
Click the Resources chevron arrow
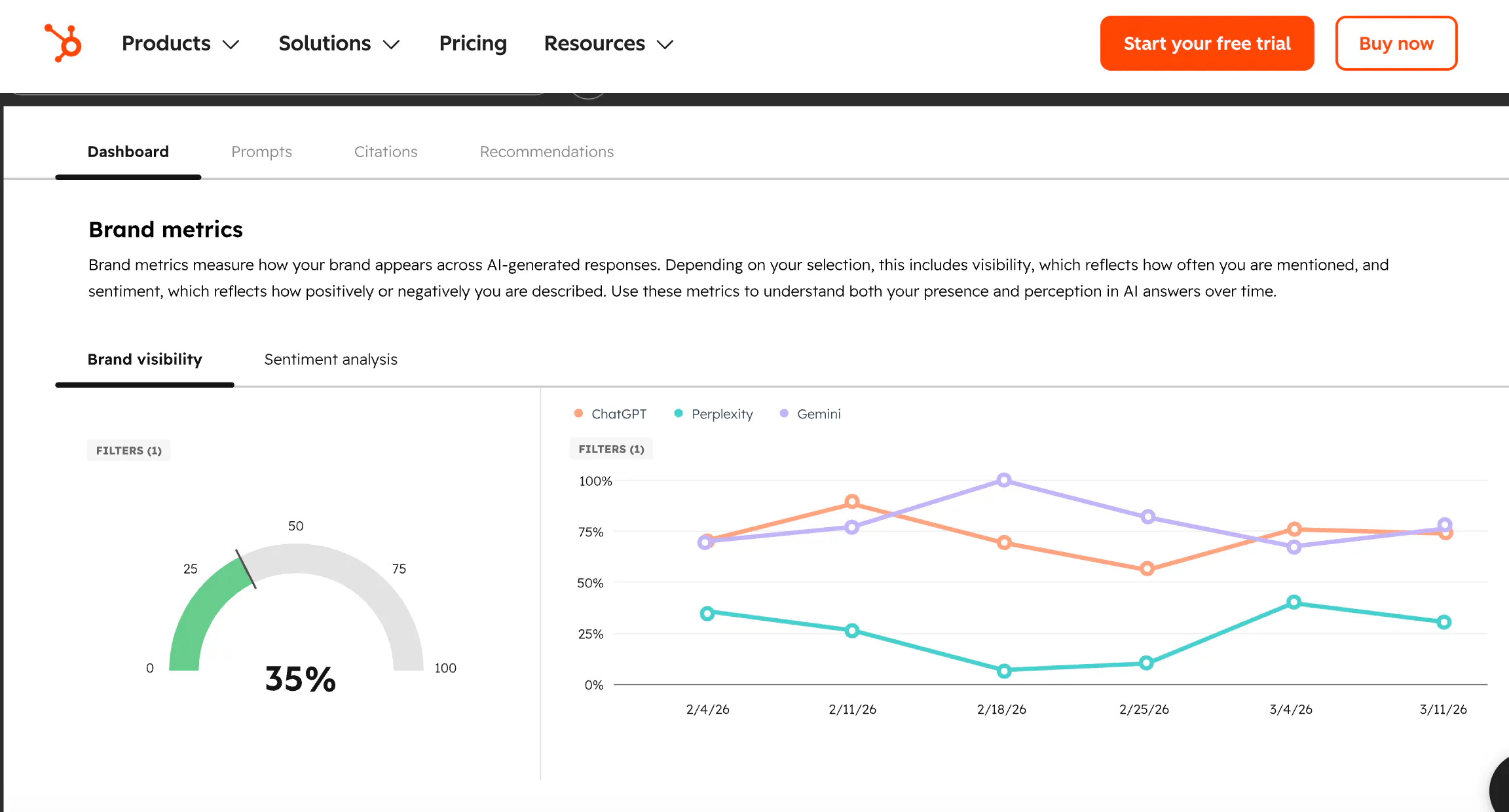665,45
